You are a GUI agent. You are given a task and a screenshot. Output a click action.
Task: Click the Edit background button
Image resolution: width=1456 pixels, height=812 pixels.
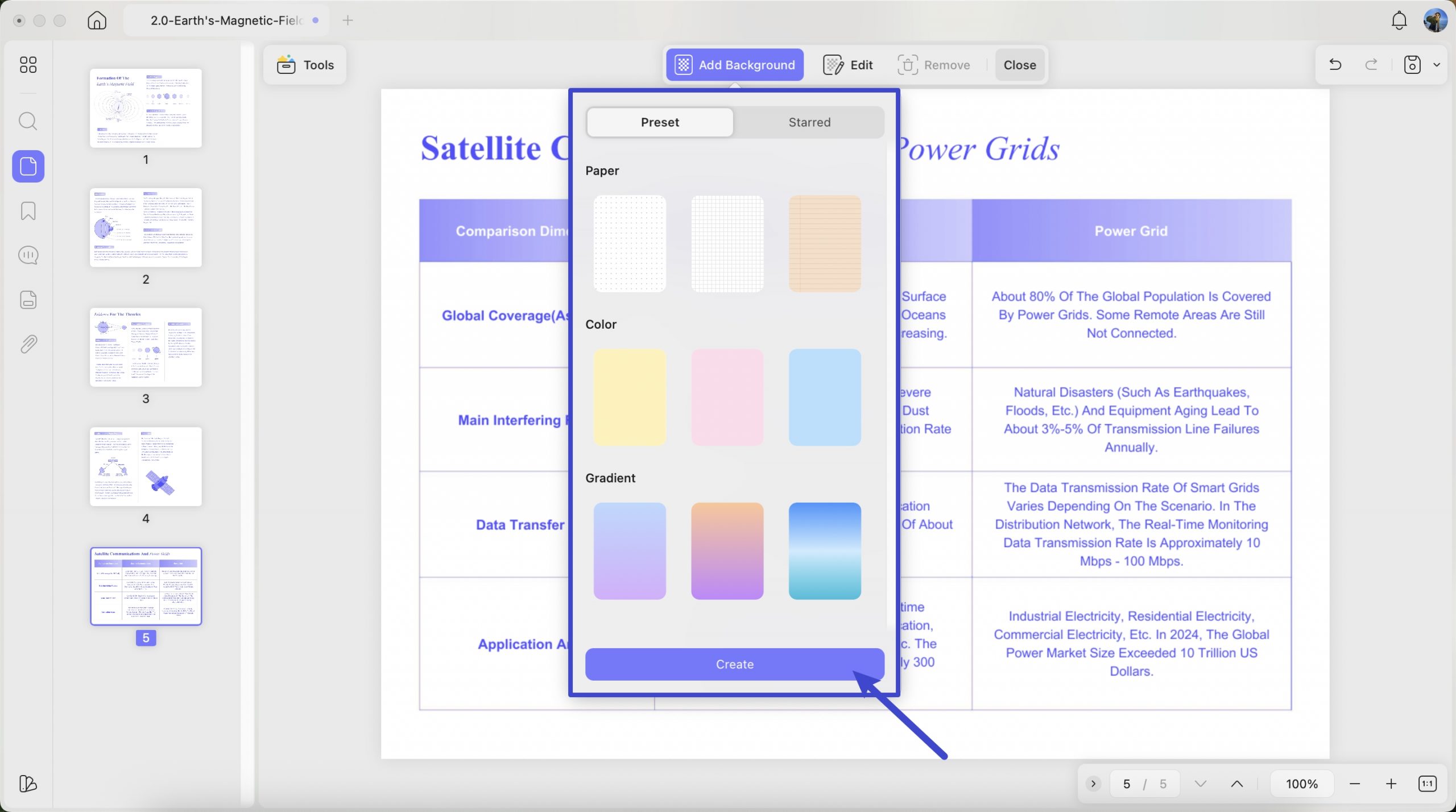click(847, 65)
